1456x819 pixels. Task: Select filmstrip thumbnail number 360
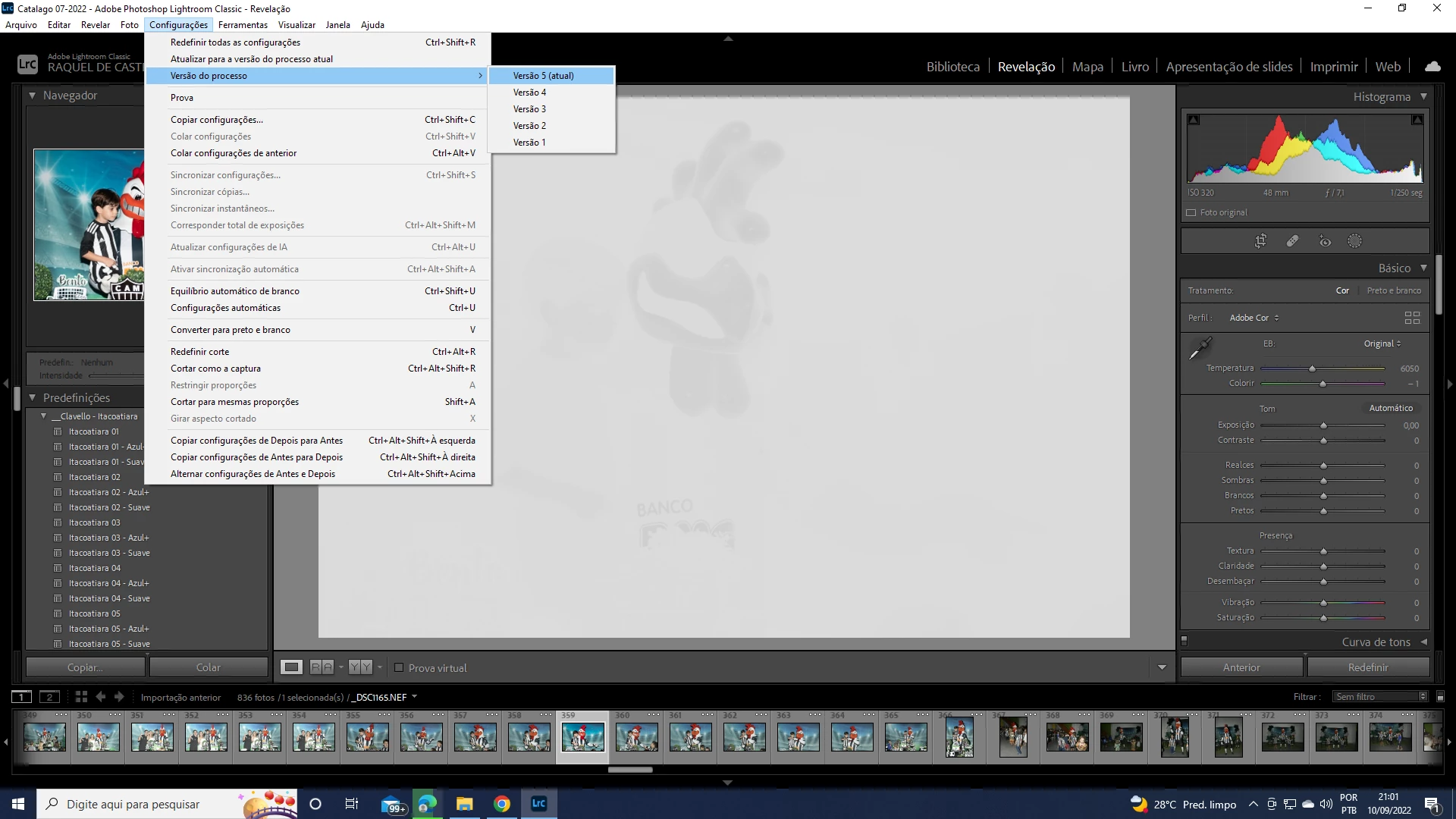pyautogui.click(x=637, y=736)
